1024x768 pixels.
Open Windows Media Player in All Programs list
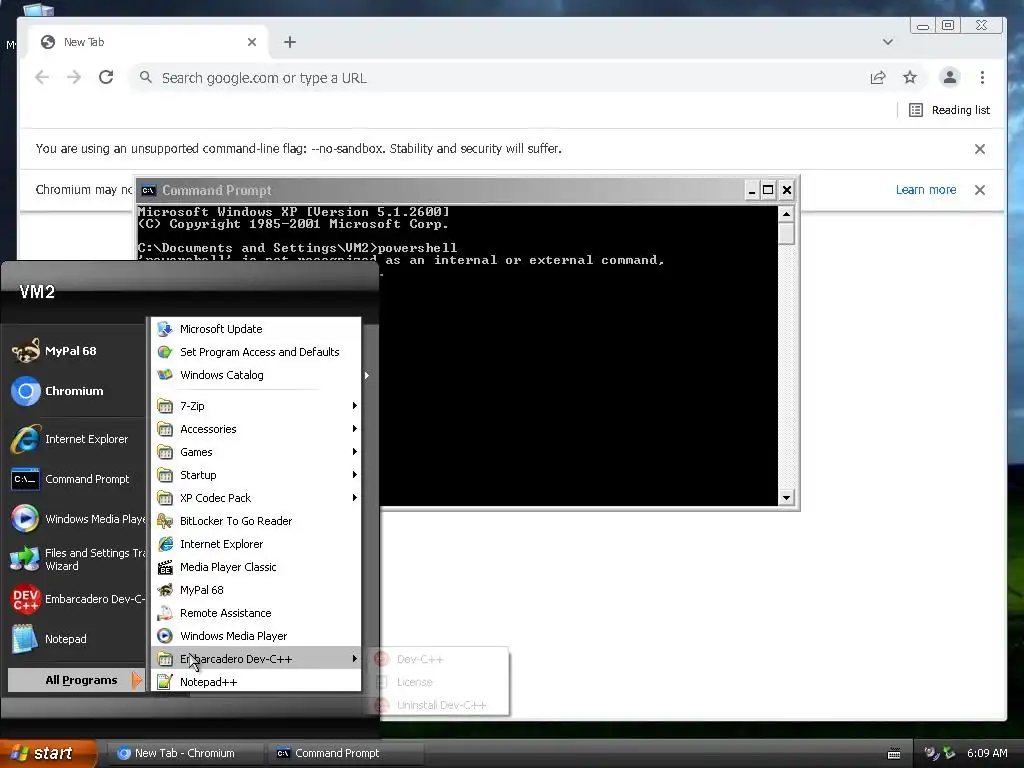(256, 636)
